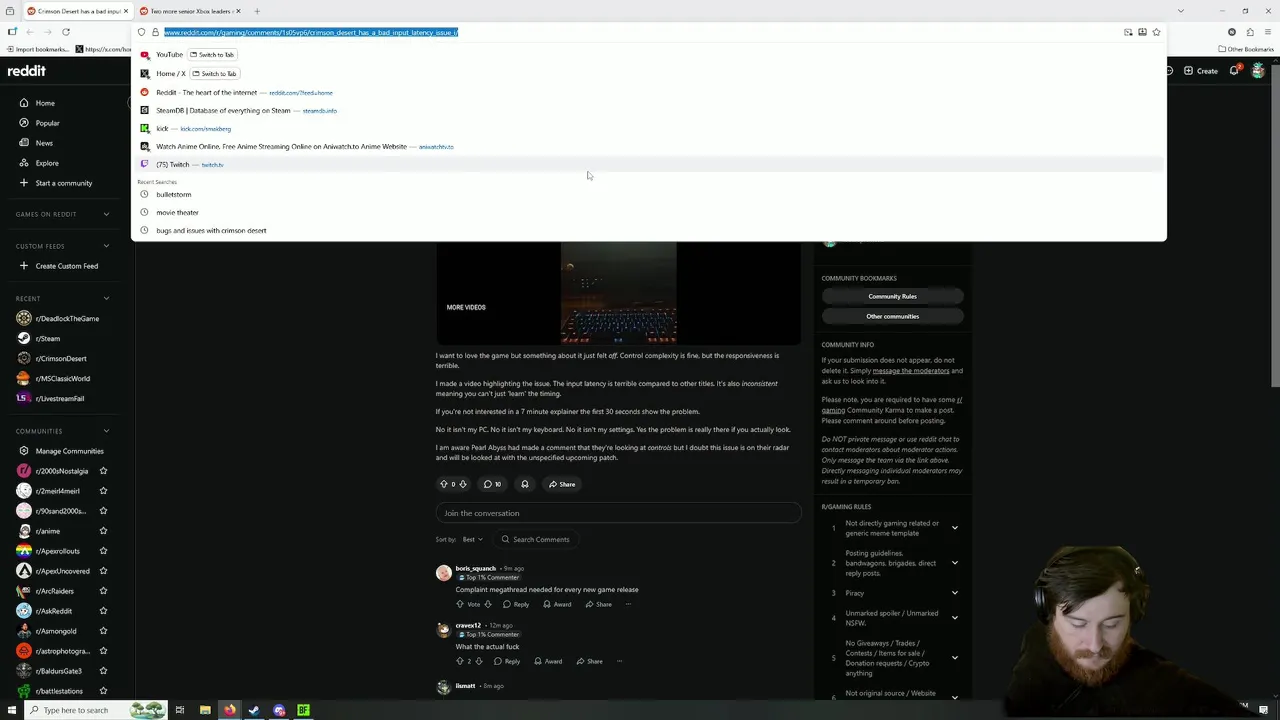
Task: Click the Search Comments field
Action: tap(536, 539)
